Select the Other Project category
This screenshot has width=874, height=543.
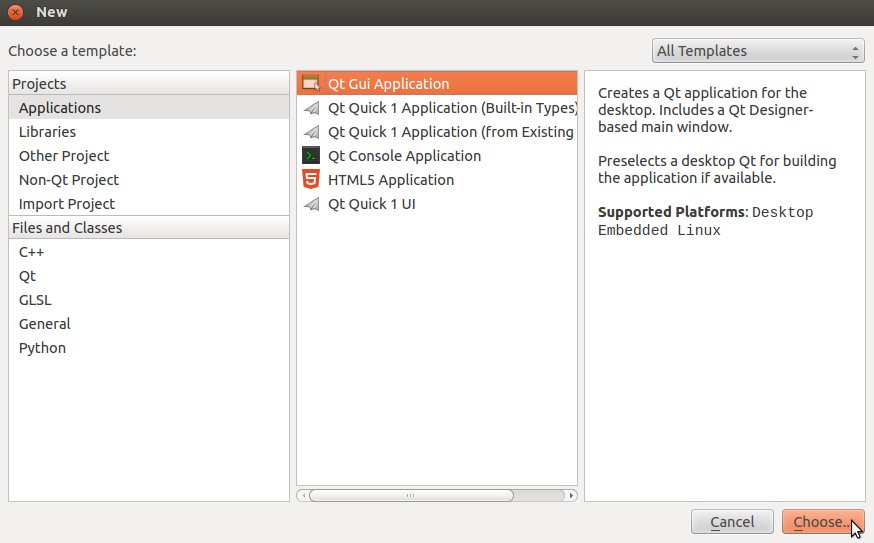coord(149,156)
